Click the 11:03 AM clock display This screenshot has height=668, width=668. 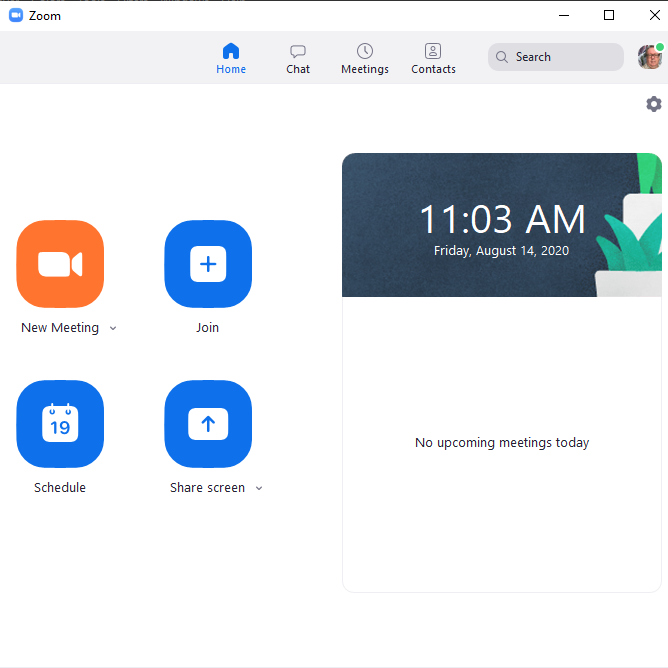(502, 219)
